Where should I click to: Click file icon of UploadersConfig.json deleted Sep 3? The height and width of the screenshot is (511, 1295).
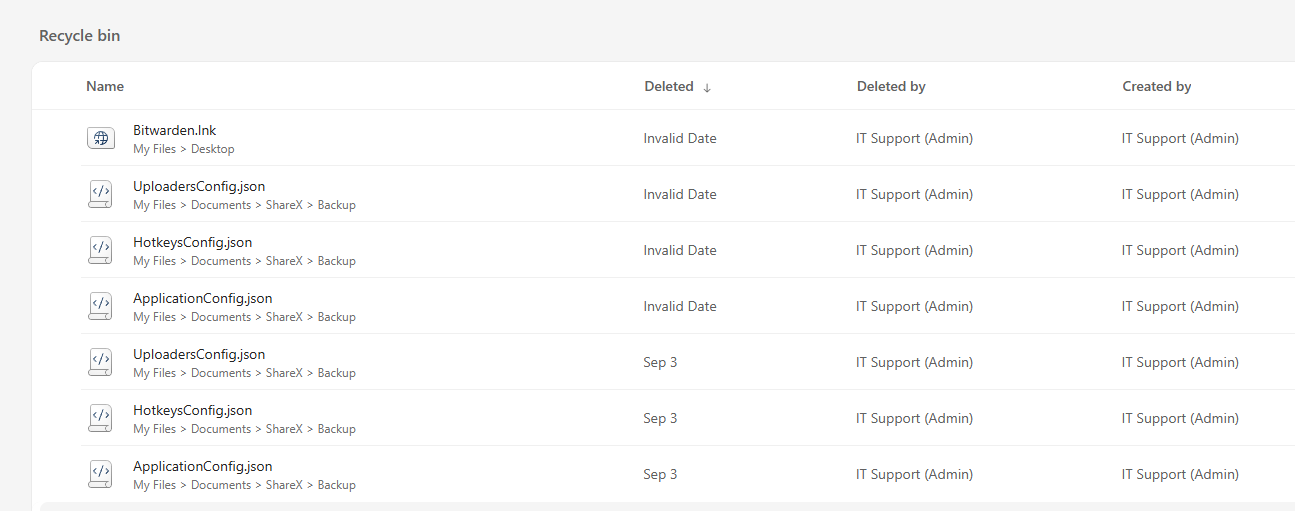(x=100, y=362)
